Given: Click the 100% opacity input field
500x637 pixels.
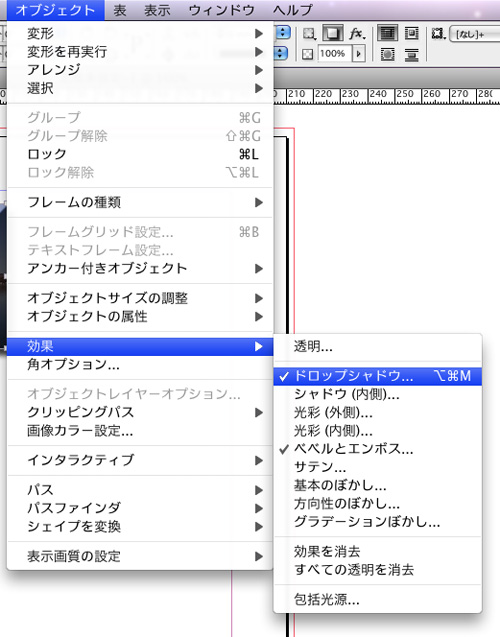Looking at the screenshot, I should pos(334,54).
